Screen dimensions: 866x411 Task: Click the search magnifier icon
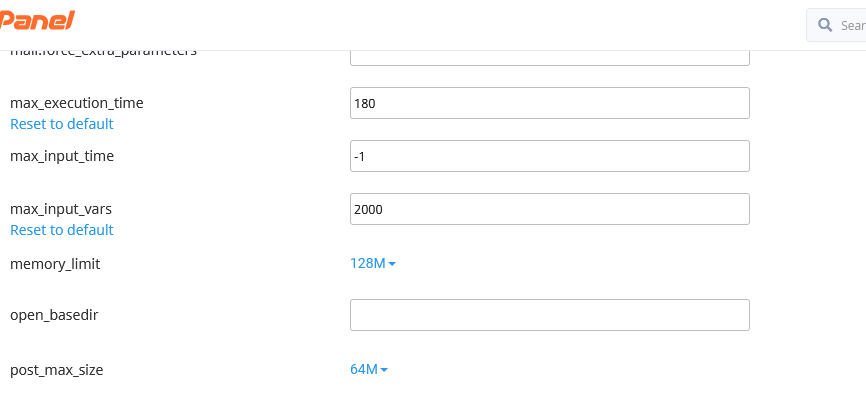coord(825,25)
